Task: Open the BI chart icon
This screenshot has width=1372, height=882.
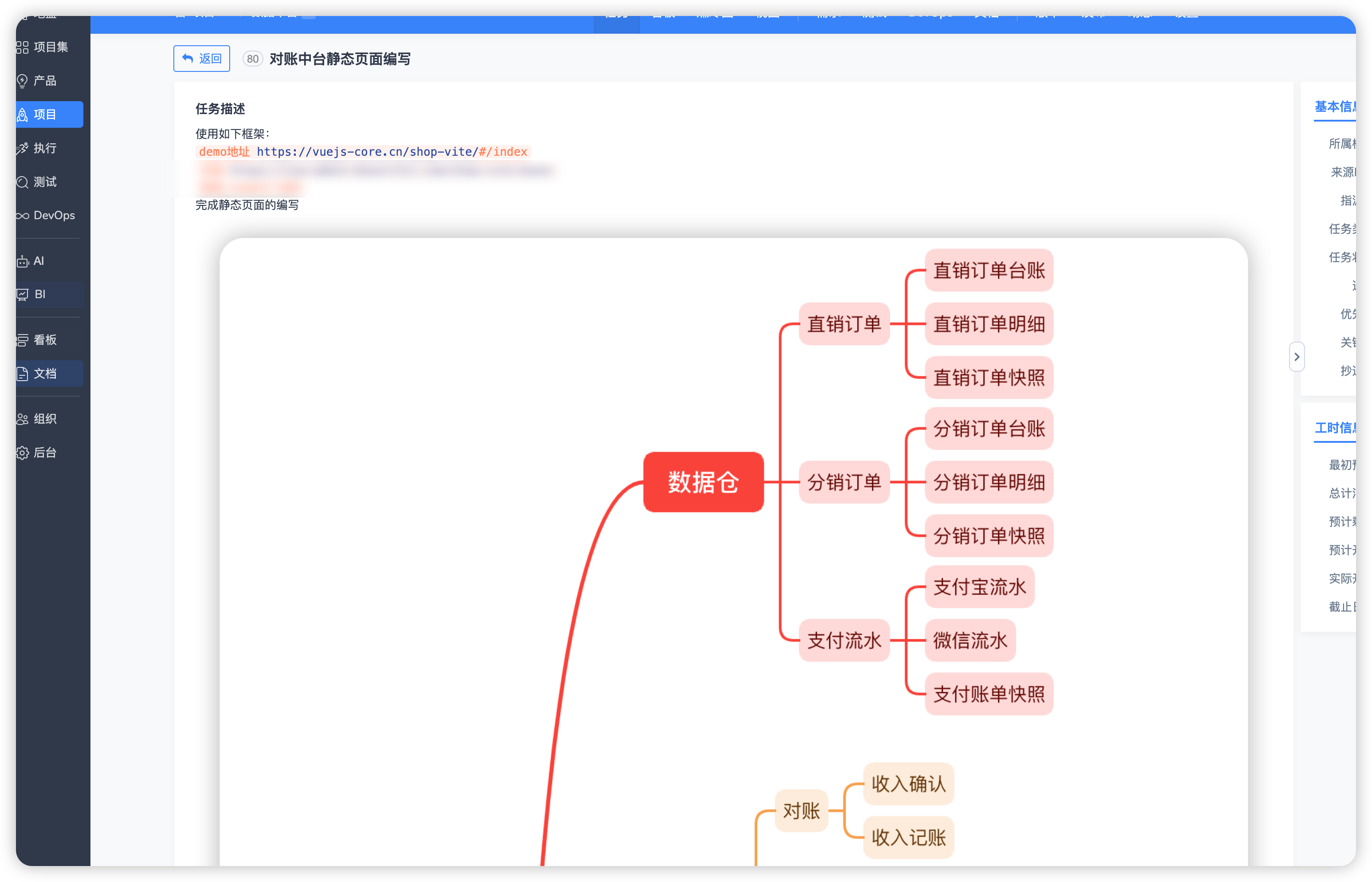Action: click(22, 295)
